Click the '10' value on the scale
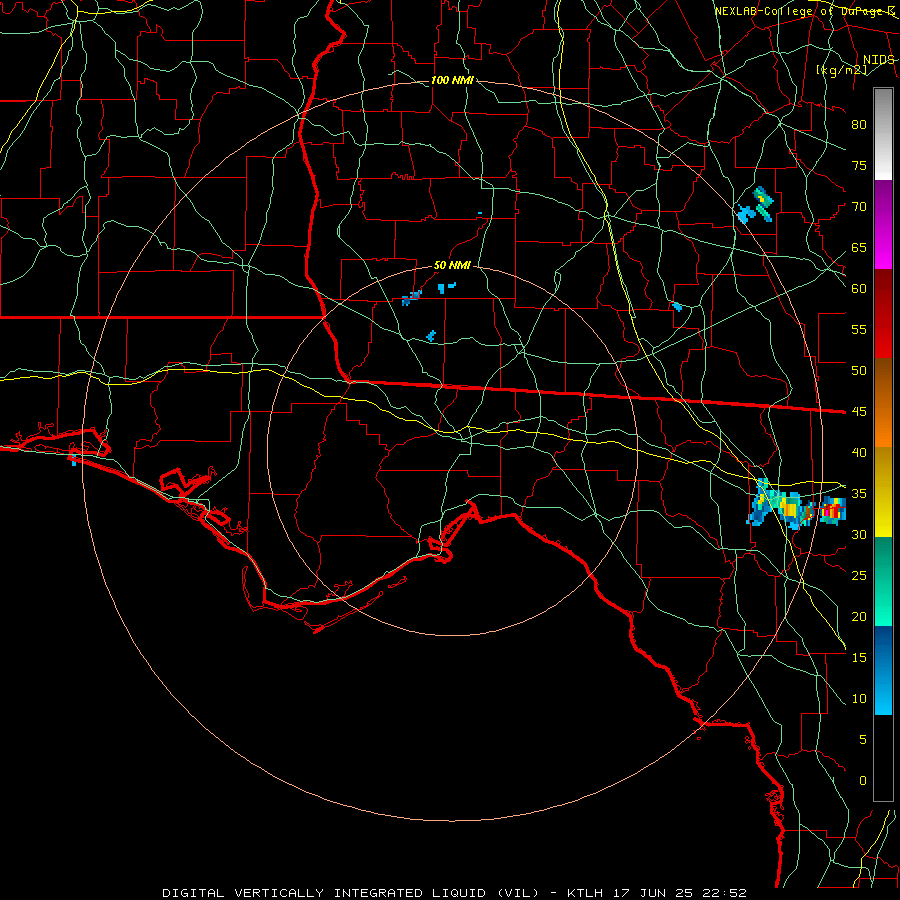Screen dimensions: 900x900 coord(859,699)
